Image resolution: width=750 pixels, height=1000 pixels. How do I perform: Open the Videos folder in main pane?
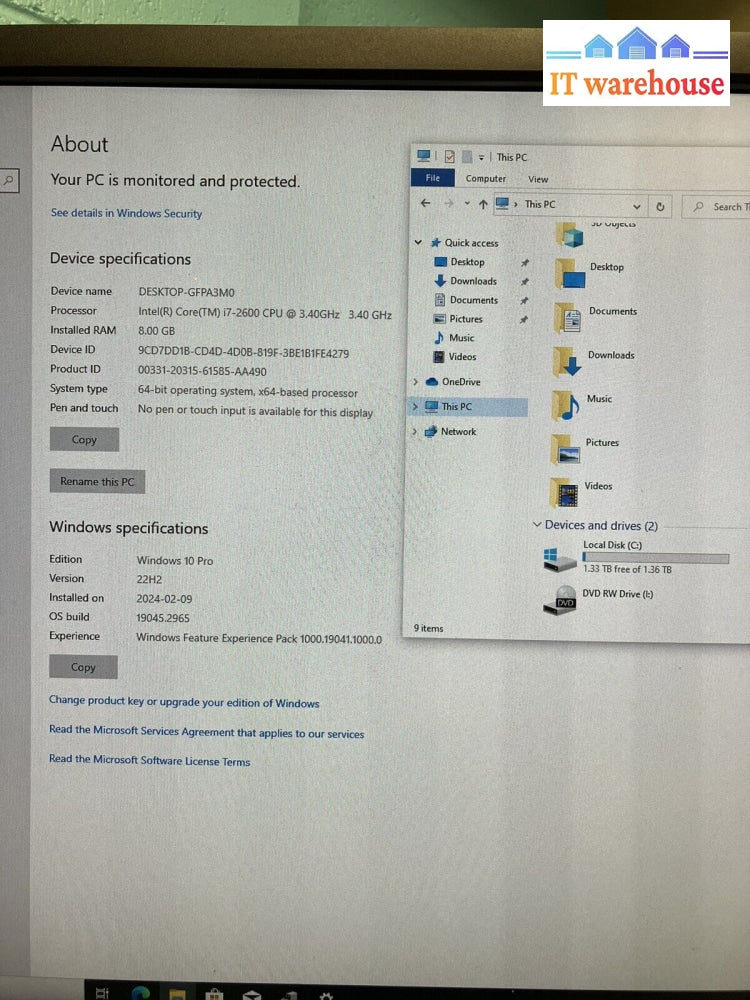pyautogui.click(x=563, y=492)
